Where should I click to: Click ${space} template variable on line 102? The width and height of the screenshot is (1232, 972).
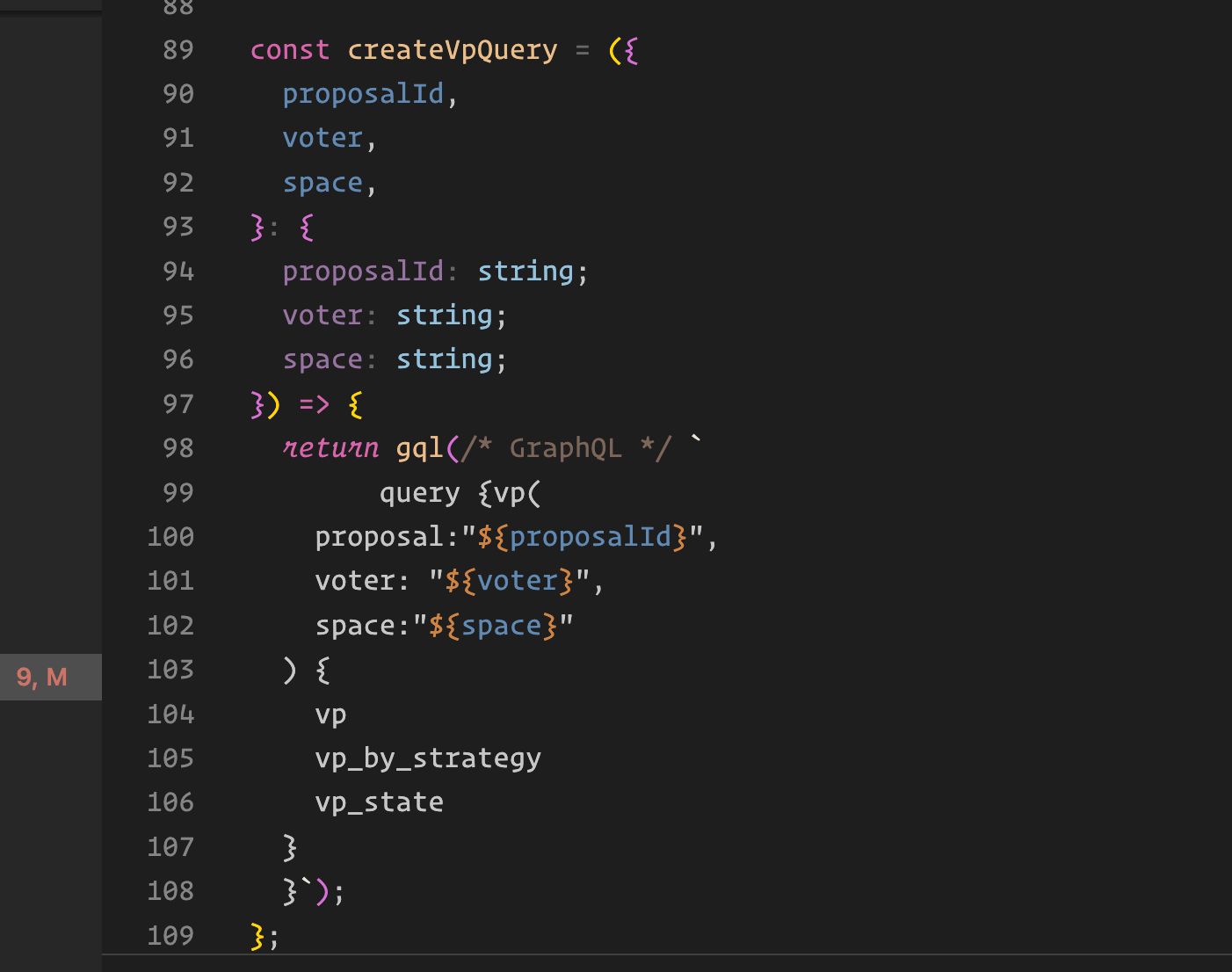493,626
